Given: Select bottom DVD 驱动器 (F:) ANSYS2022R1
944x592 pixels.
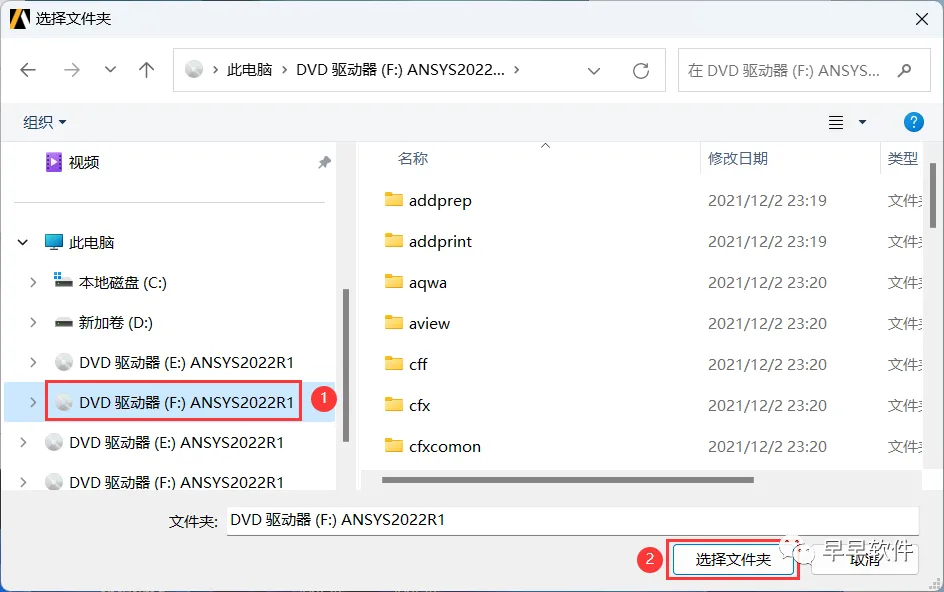Looking at the screenshot, I should pos(176,482).
